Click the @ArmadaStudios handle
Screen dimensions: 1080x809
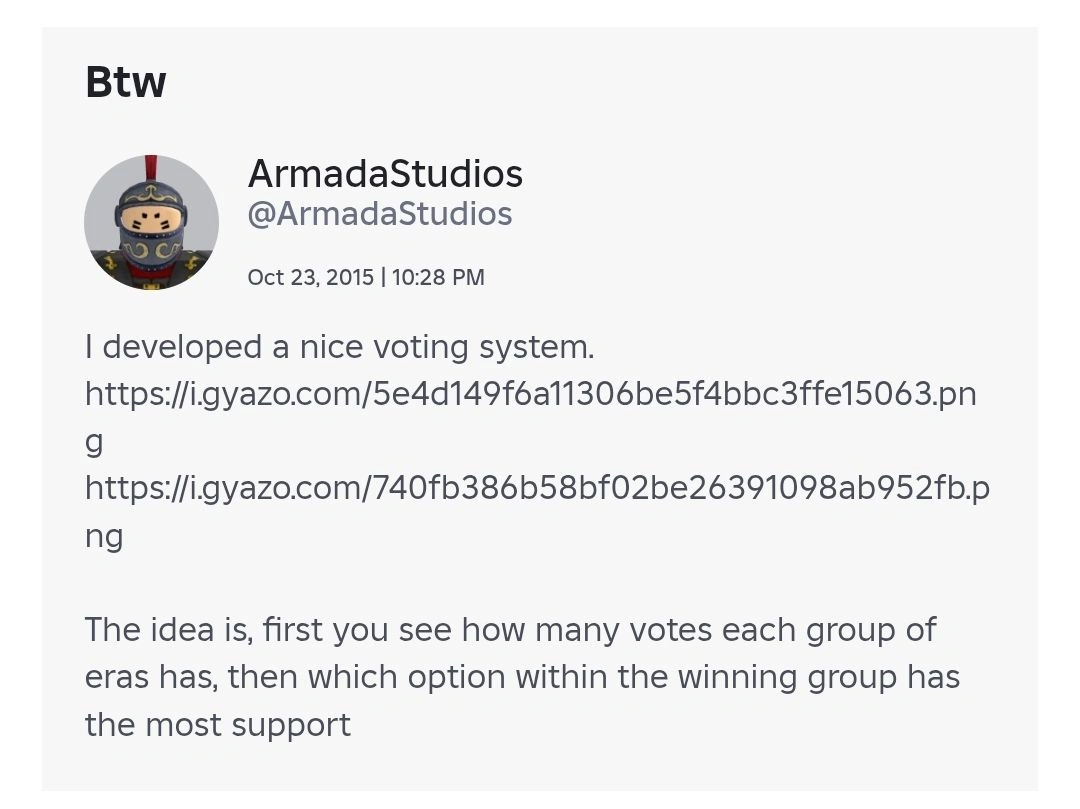point(380,214)
